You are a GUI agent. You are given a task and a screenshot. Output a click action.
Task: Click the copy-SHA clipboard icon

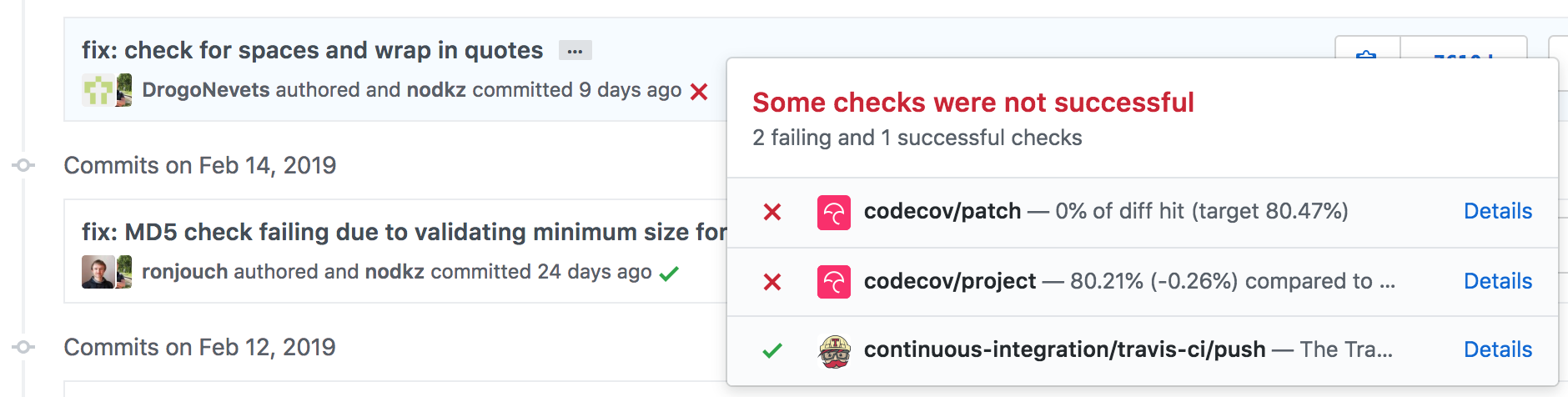click(x=1366, y=55)
